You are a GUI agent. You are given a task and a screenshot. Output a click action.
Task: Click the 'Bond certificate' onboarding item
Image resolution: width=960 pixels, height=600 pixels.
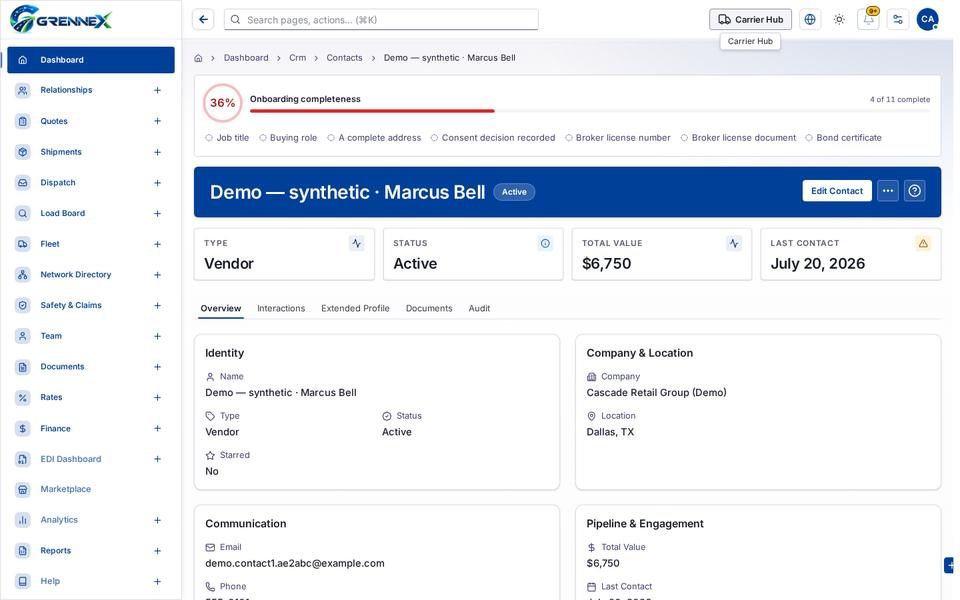843,138
